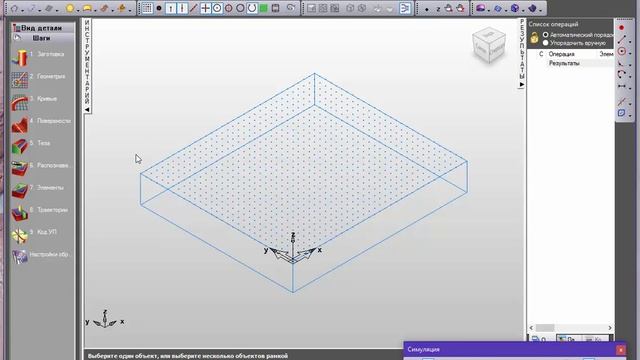Click the Операция column header
Viewport: 640px width, 360px height.
click(x=561, y=54)
